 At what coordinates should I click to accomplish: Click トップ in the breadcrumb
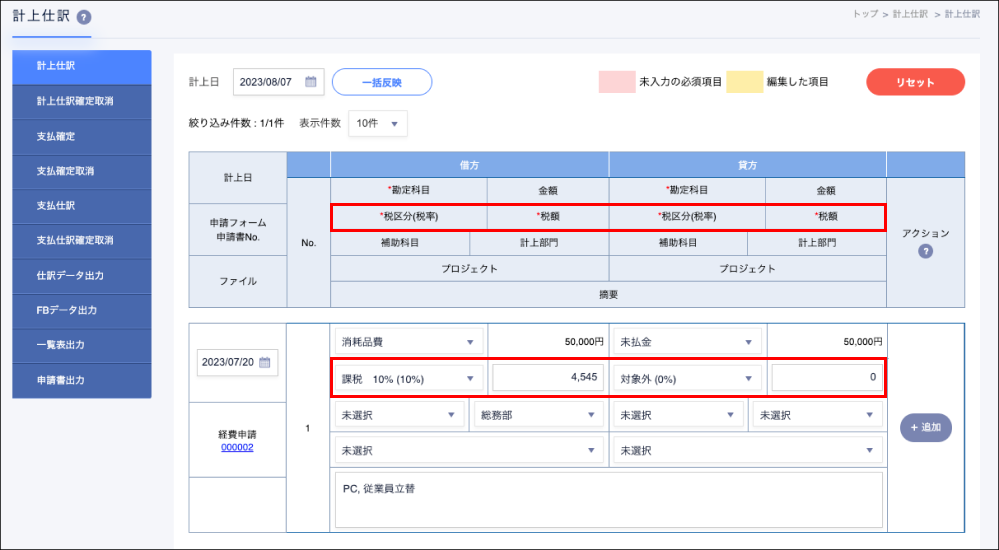coord(865,14)
